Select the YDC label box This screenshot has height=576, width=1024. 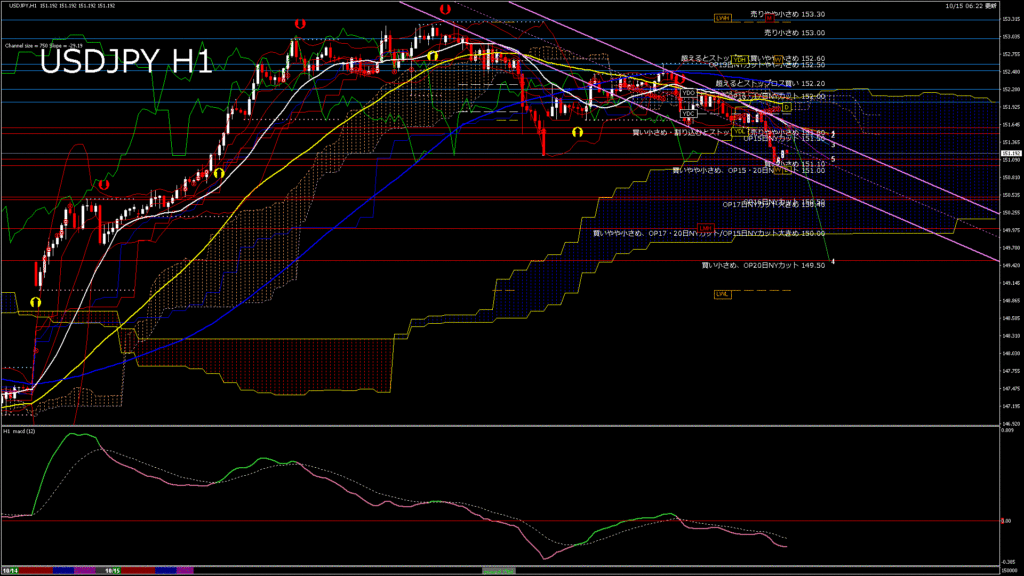(688, 114)
